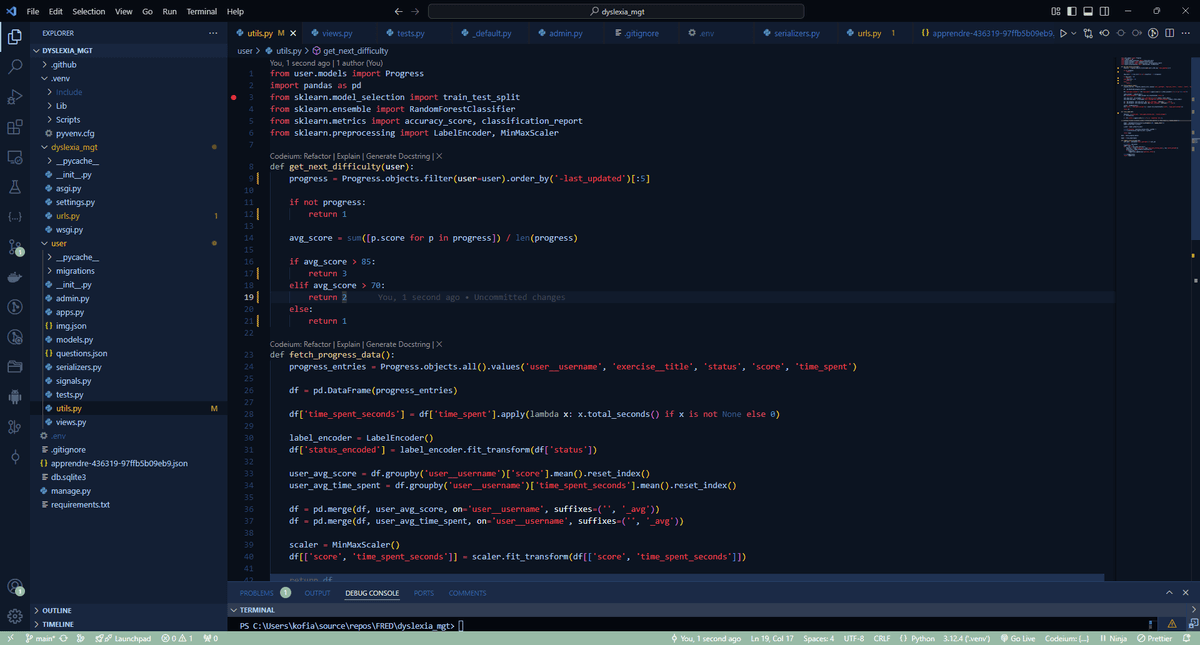Toggle bottom Panel visibility in title bar
This screenshot has width=1200, height=645.
[1087, 11]
